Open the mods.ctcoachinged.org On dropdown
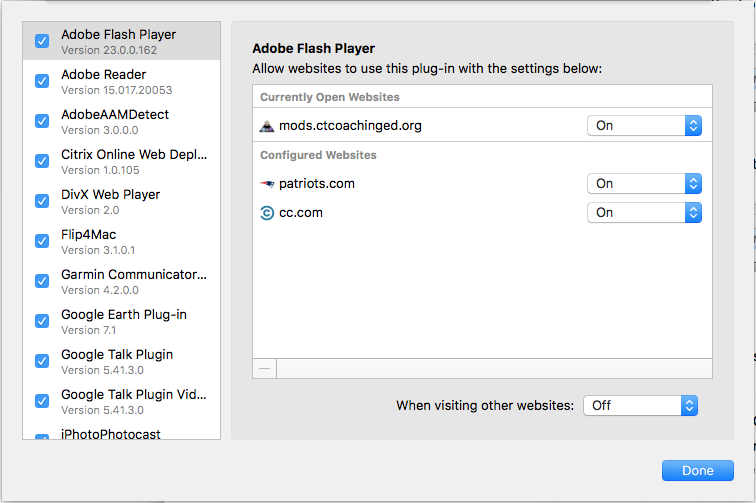 [x=644, y=126]
